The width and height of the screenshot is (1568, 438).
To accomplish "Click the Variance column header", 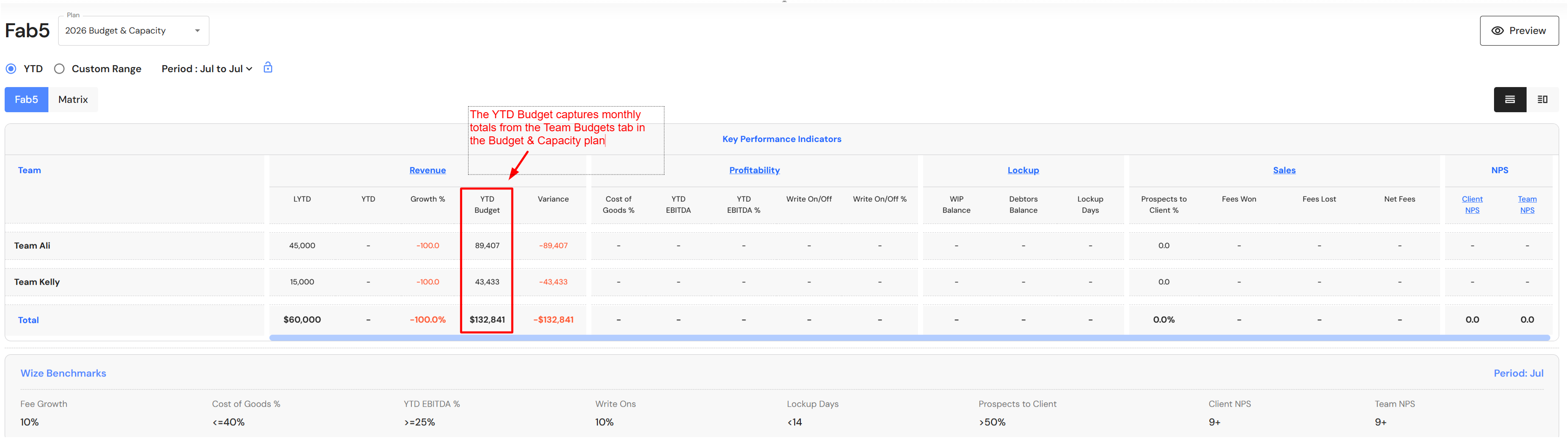I will click(553, 199).
